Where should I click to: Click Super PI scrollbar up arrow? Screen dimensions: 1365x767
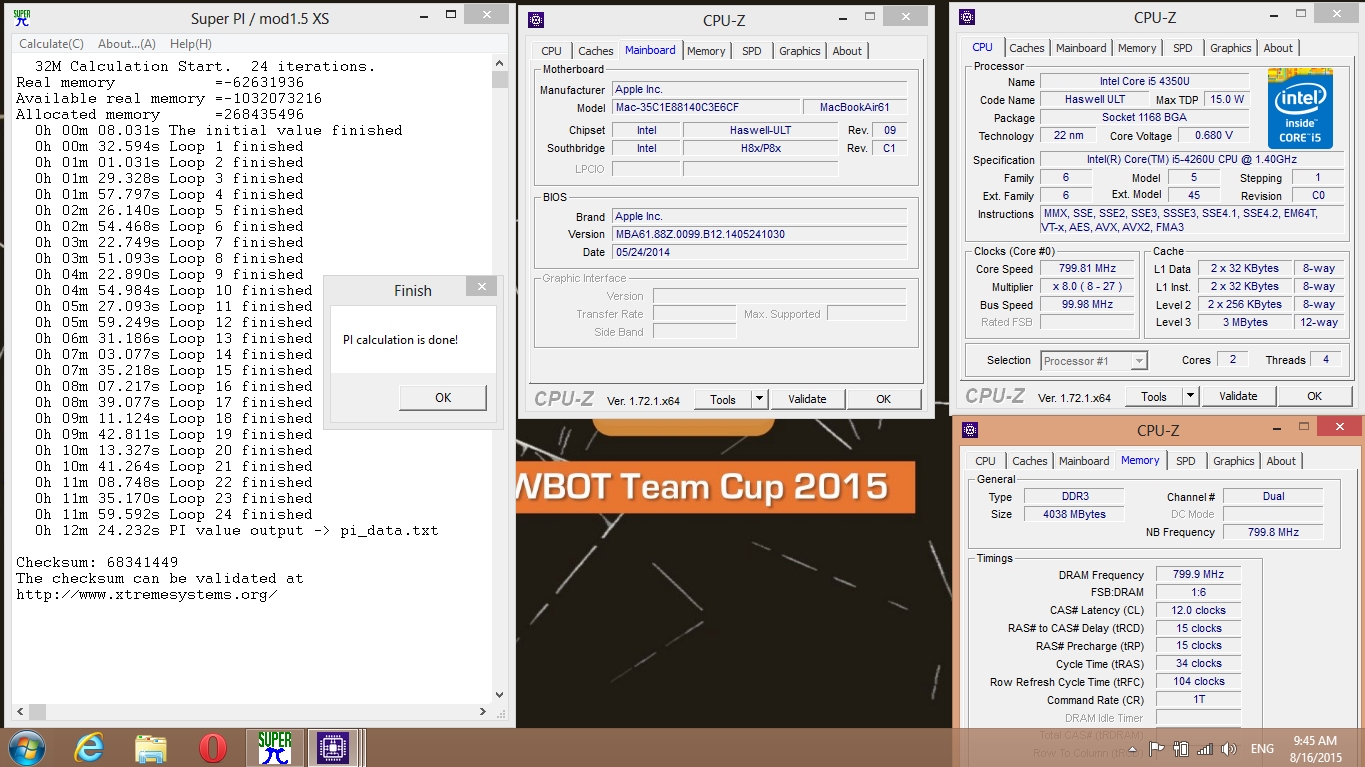[501, 65]
